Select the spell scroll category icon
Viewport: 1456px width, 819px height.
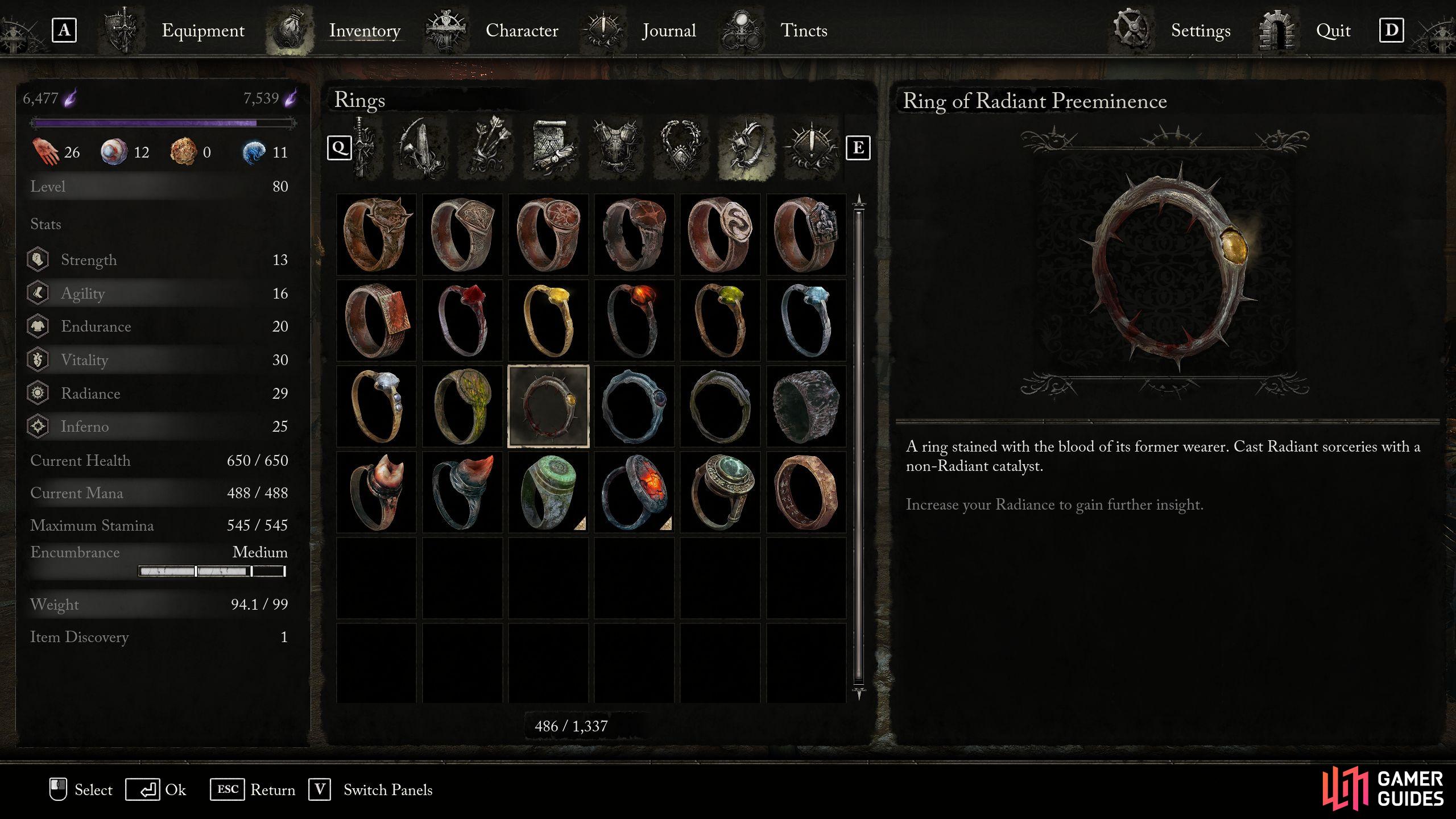point(551,147)
